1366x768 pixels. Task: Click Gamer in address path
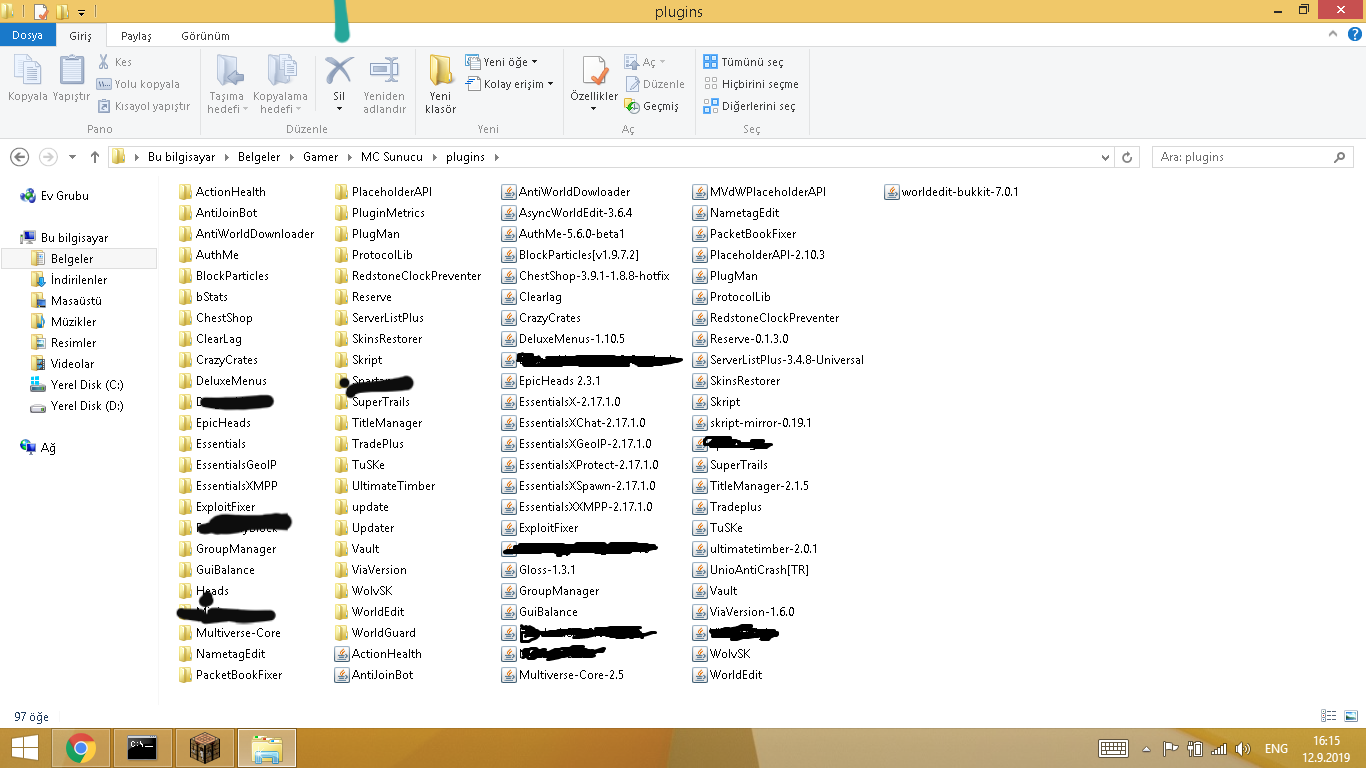click(321, 157)
